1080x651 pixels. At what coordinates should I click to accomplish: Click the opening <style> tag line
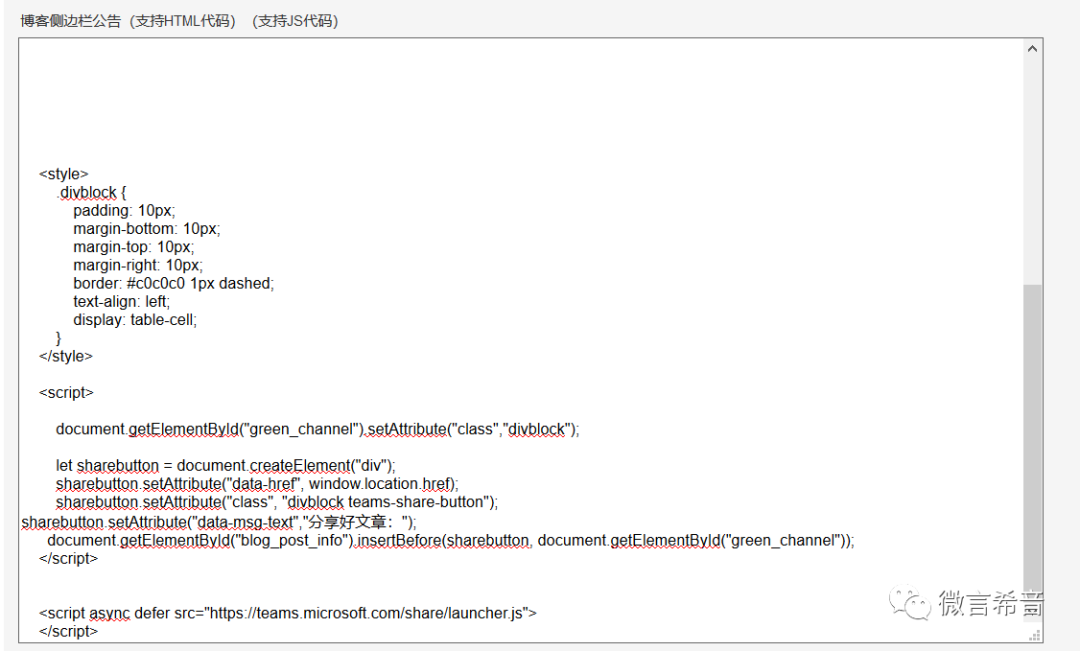pyautogui.click(x=64, y=174)
